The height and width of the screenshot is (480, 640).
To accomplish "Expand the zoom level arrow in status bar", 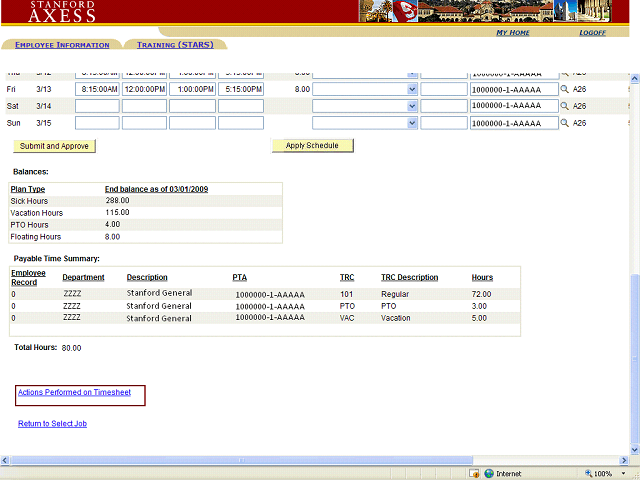I will (622, 473).
